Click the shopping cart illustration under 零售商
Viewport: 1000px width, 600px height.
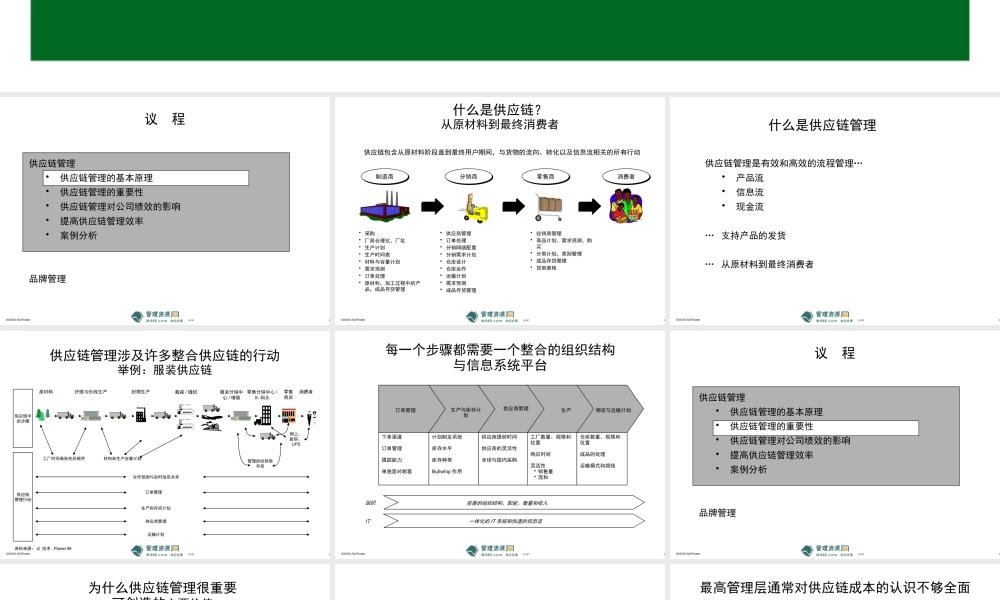pos(548,208)
